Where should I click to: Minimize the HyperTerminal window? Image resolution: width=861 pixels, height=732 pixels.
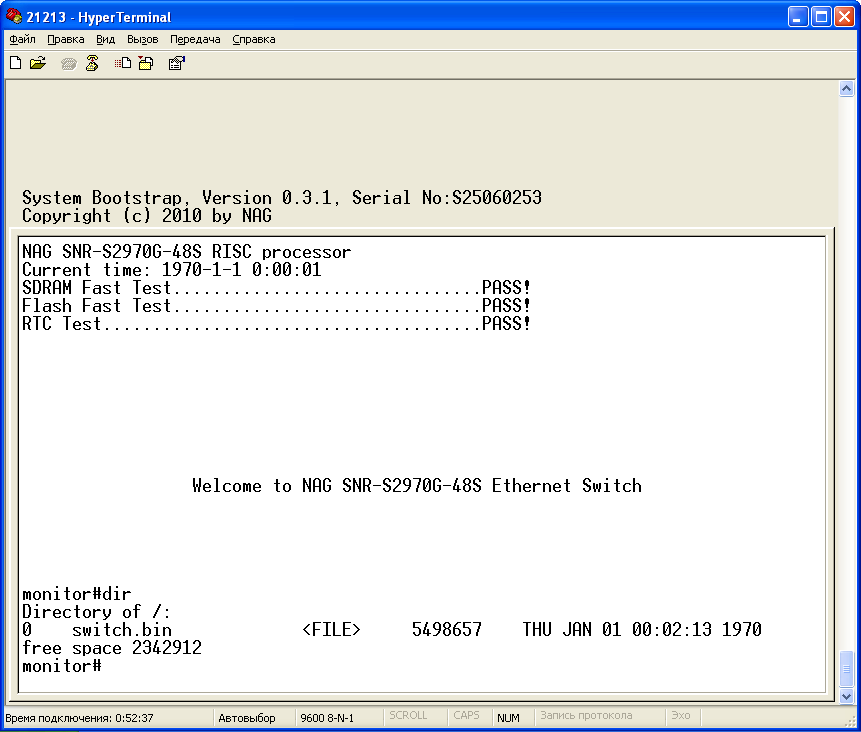click(x=798, y=17)
